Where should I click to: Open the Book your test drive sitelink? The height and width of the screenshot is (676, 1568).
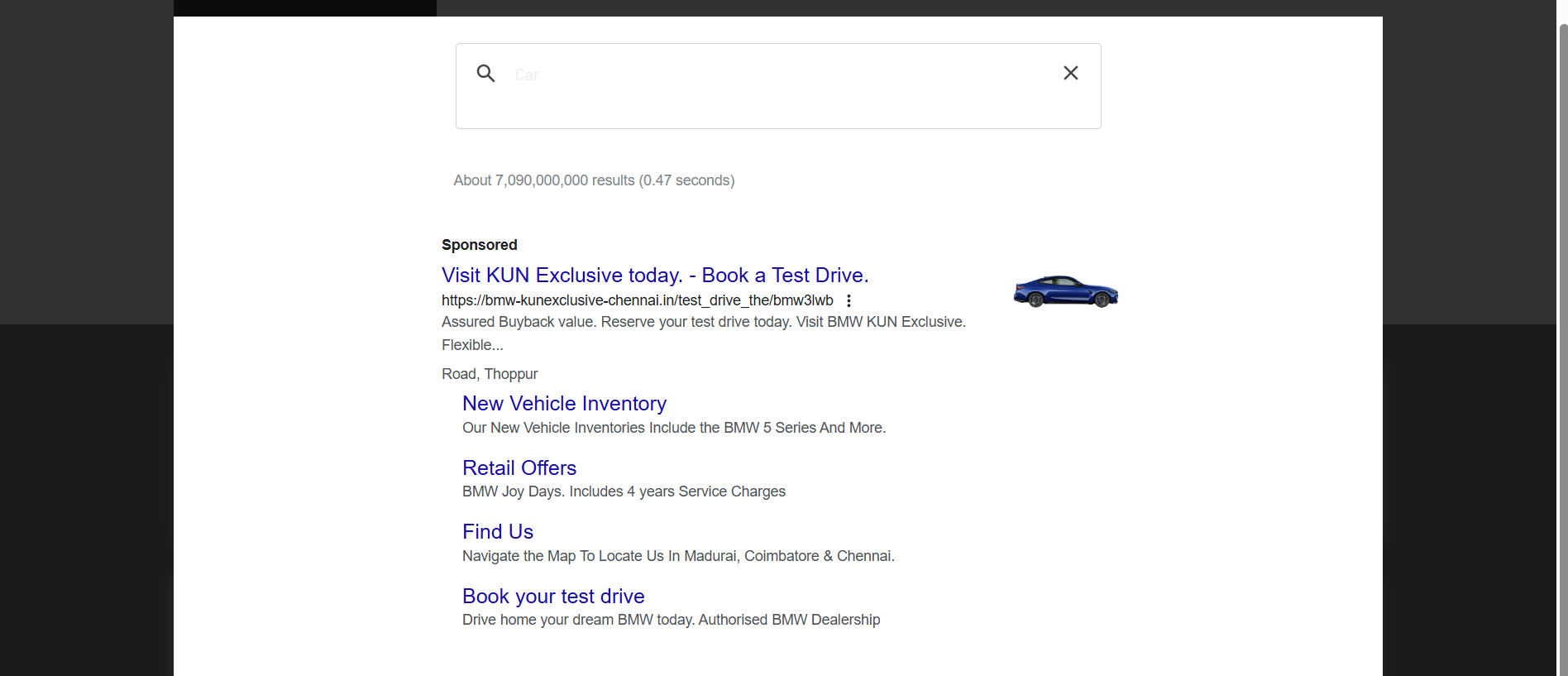553,597
